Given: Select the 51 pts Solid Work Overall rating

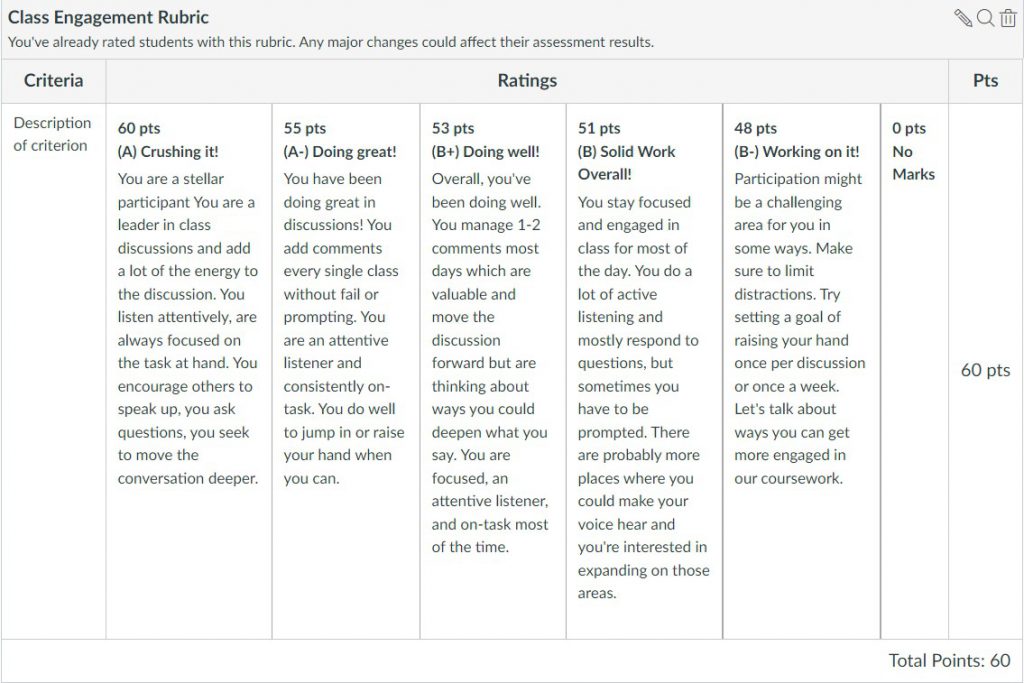Looking at the screenshot, I should [645, 371].
